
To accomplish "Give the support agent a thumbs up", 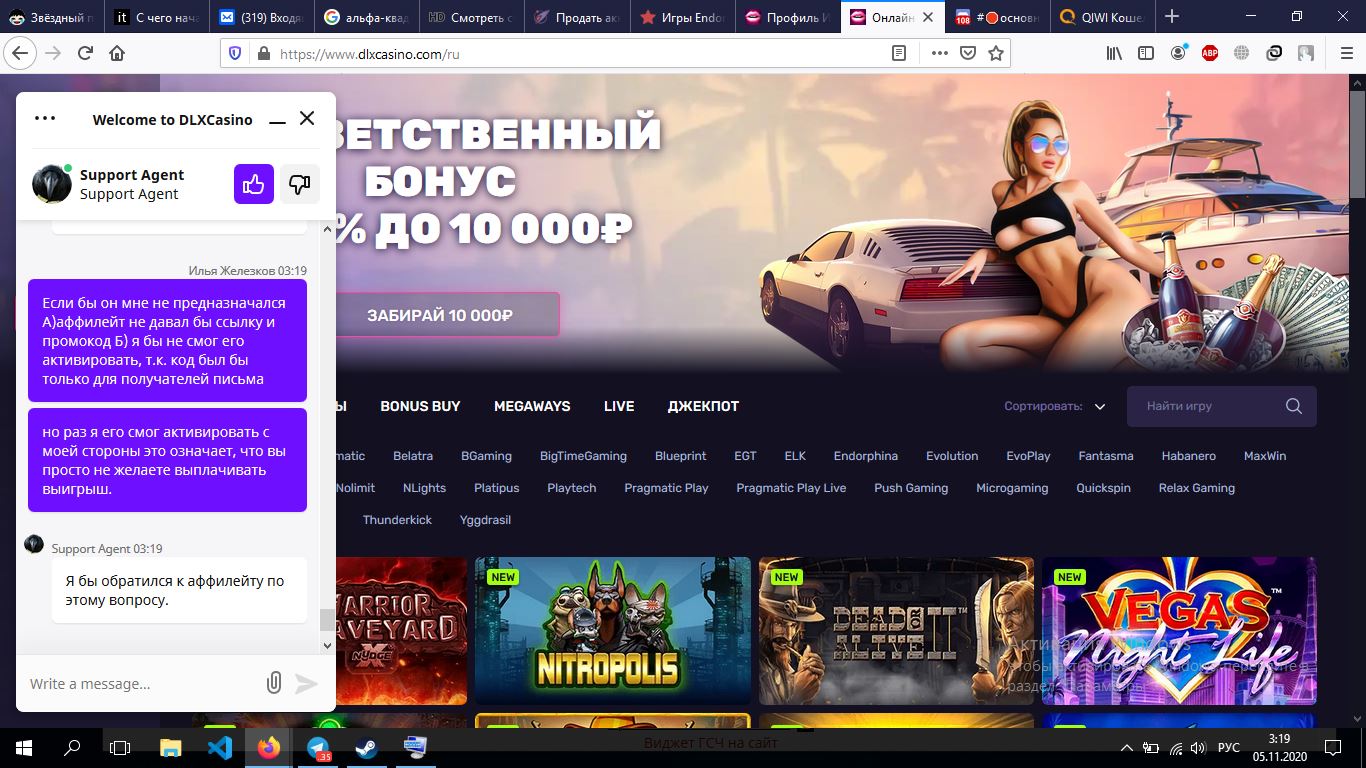I will point(254,184).
